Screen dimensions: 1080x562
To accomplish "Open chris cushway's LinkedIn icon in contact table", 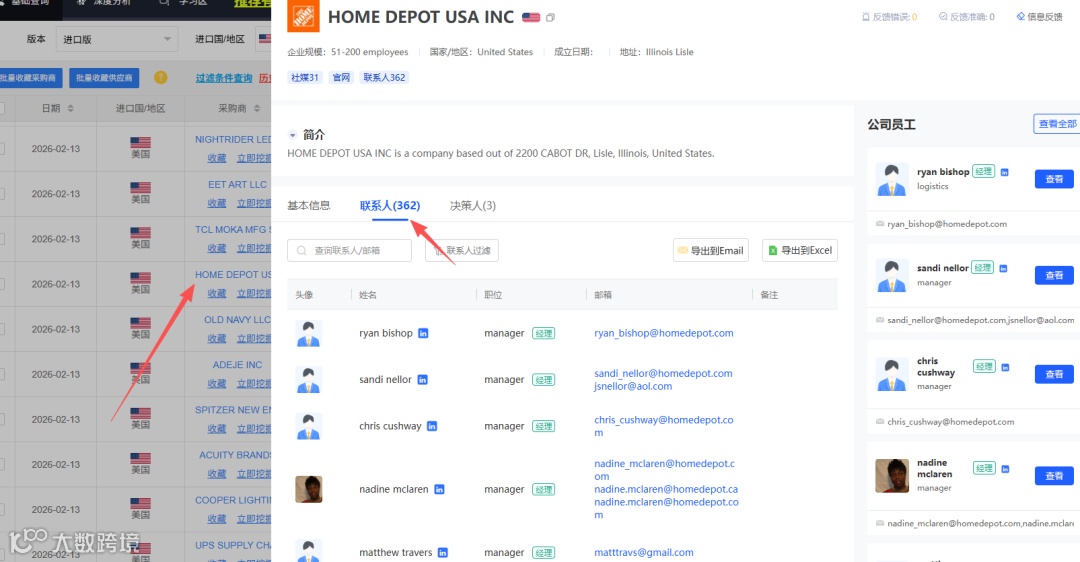I will coord(432,426).
